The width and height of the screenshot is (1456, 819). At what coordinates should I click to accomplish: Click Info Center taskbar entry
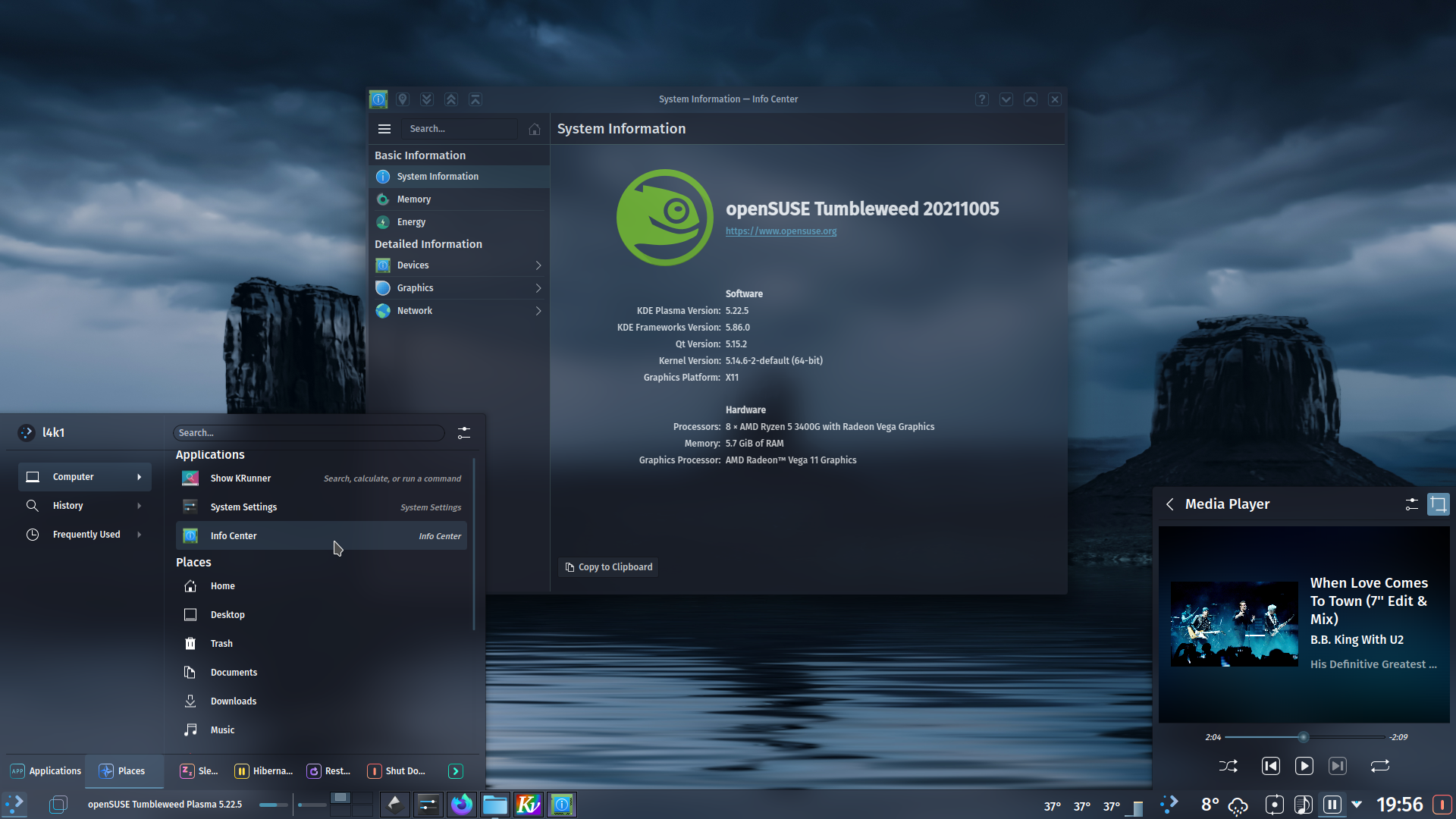click(562, 805)
